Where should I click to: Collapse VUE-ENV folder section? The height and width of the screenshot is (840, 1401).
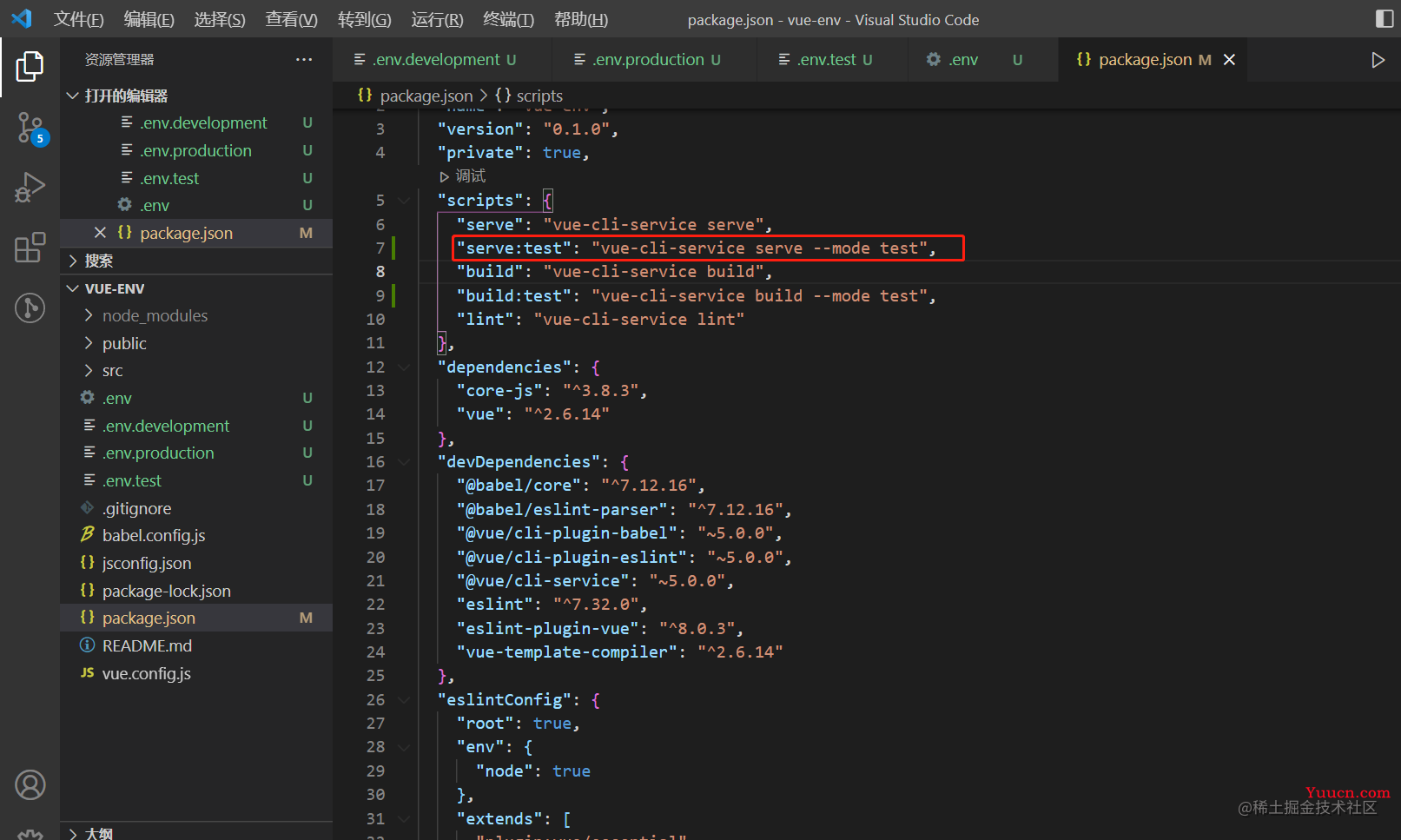click(x=196, y=288)
